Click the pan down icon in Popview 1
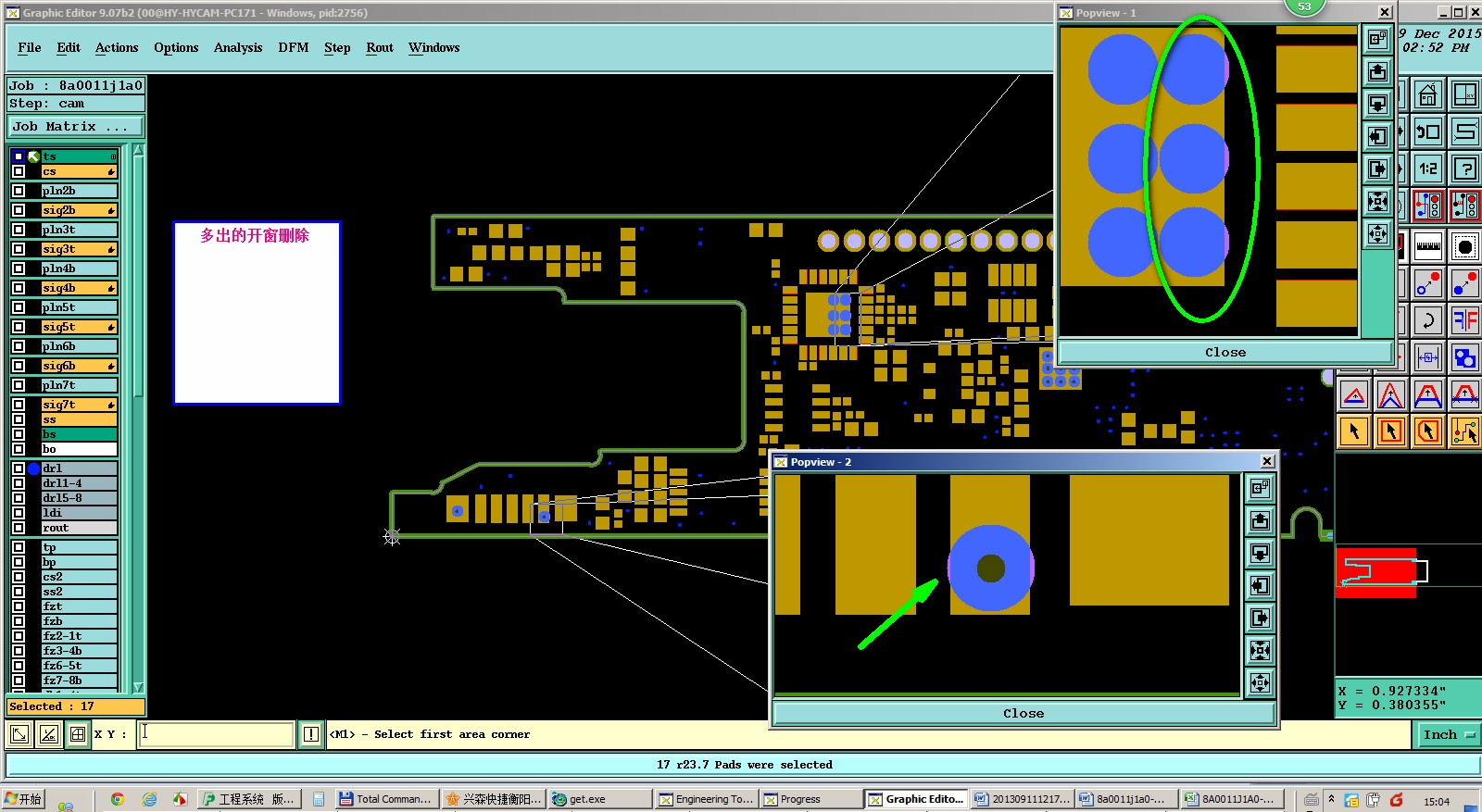Screen dimensions: 1482x812 (x=1377, y=104)
